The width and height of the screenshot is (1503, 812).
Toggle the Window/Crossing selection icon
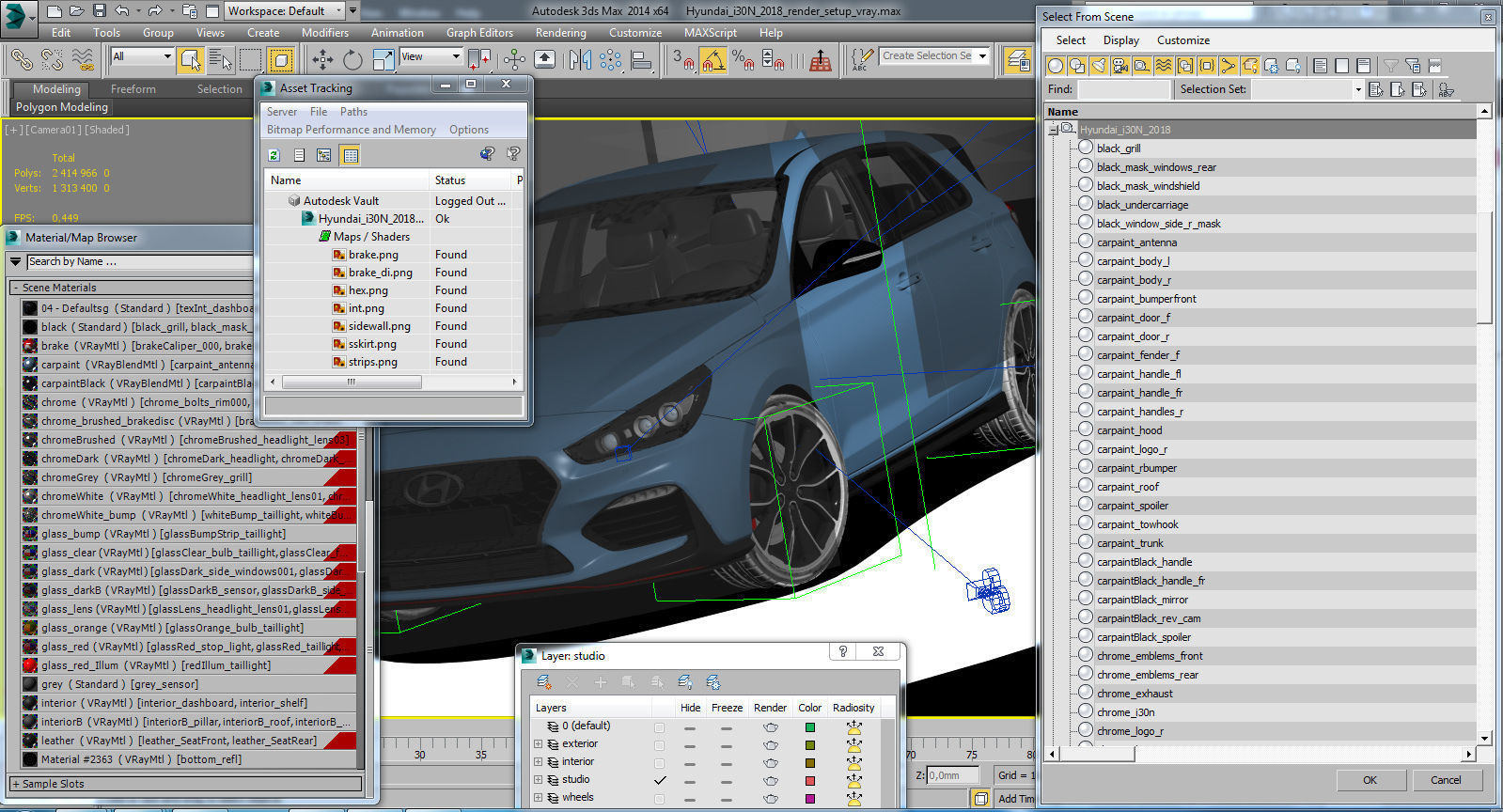click(x=280, y=60)
